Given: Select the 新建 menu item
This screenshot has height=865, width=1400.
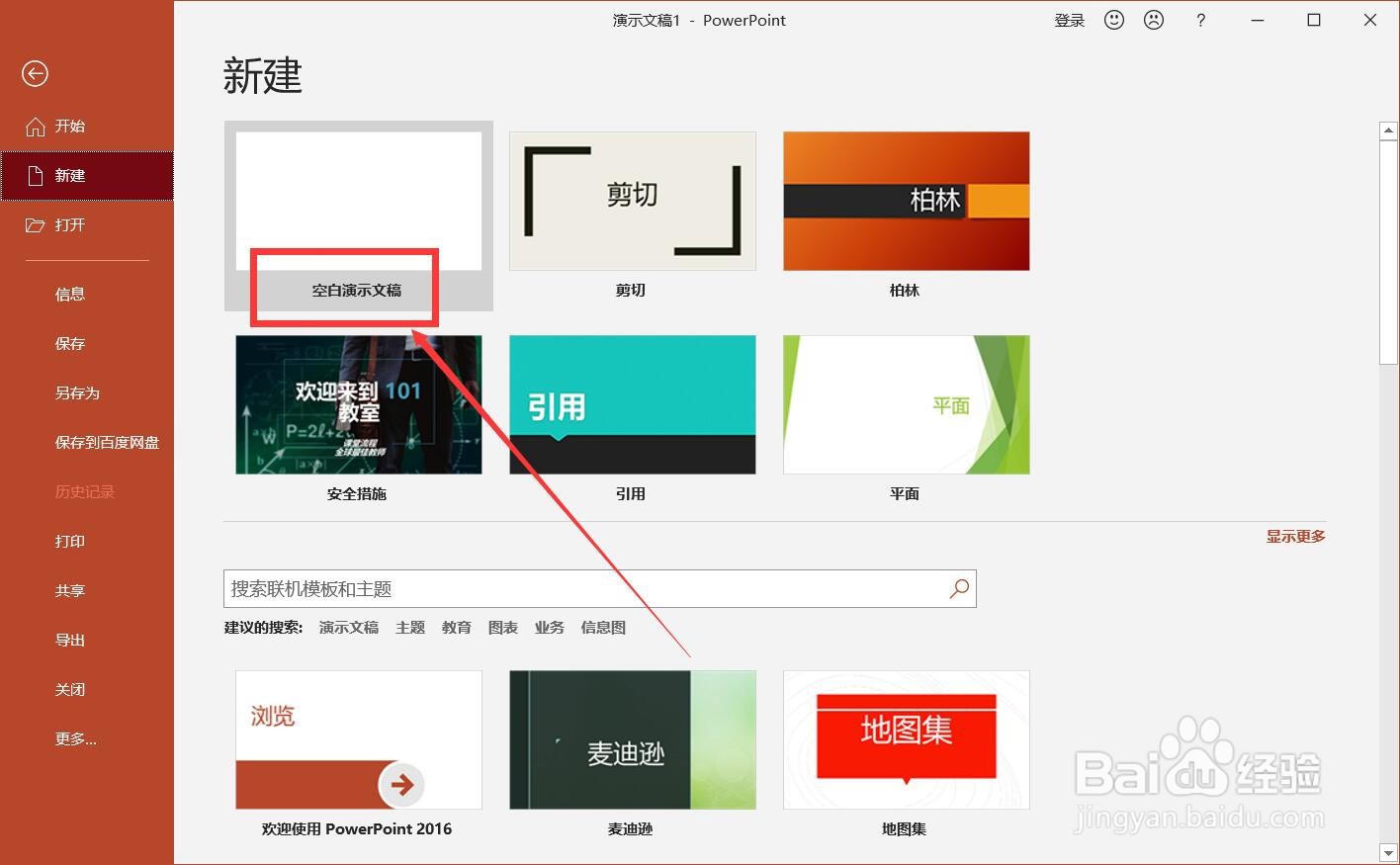Looking at the screenshot, I should 87,176.
